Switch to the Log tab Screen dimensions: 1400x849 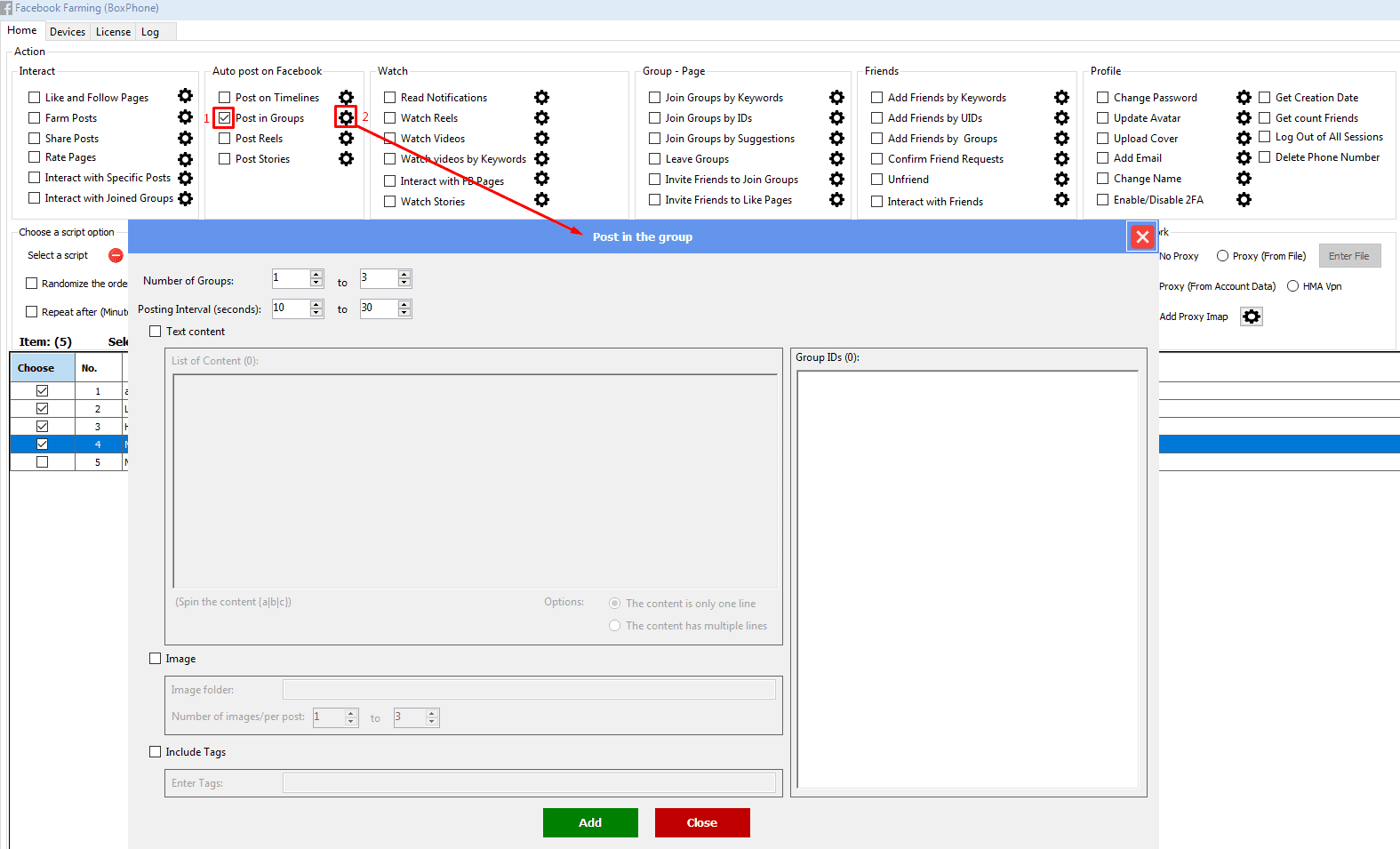(150, 32)
